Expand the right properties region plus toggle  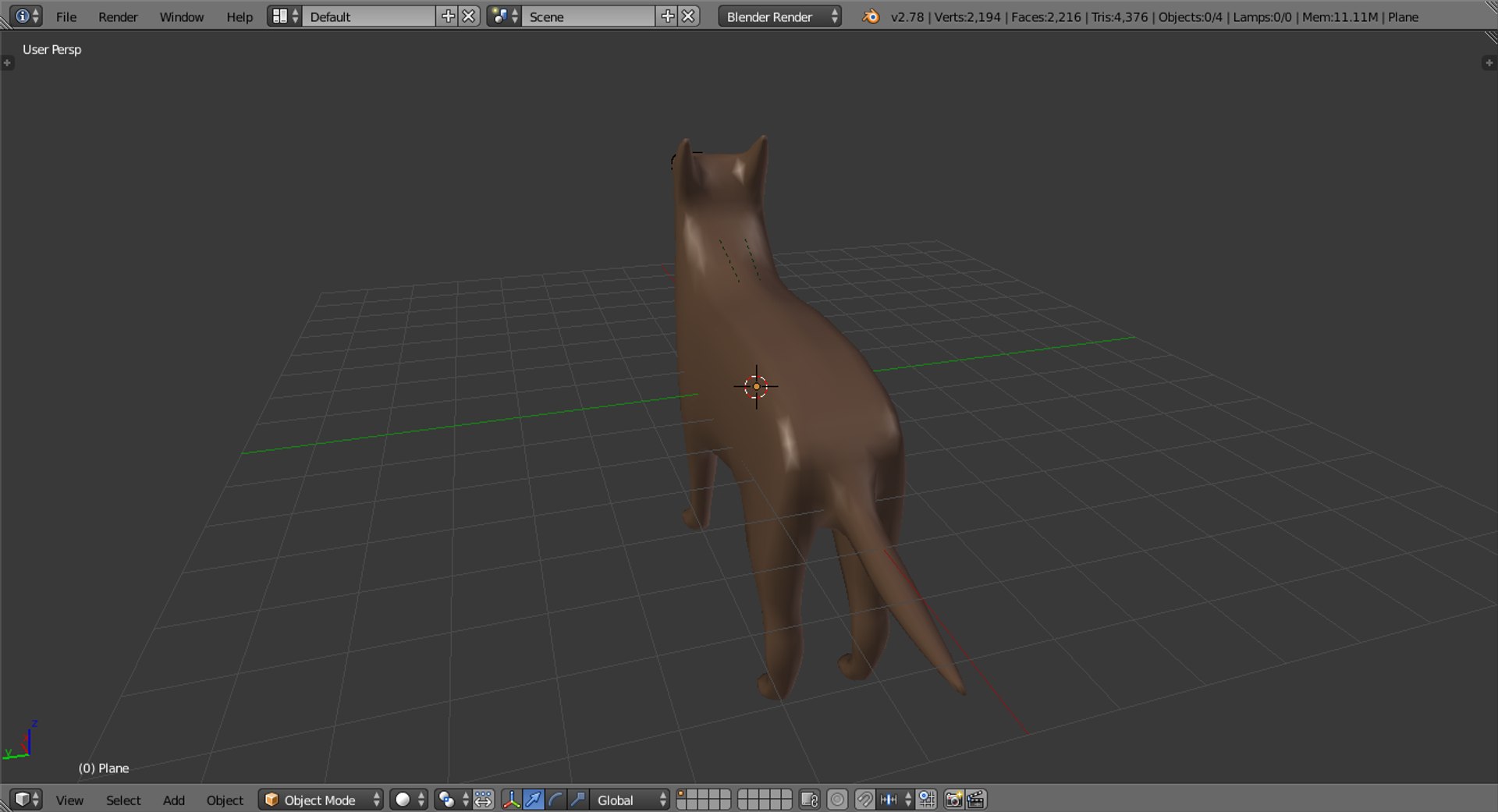coord(1489,63)
